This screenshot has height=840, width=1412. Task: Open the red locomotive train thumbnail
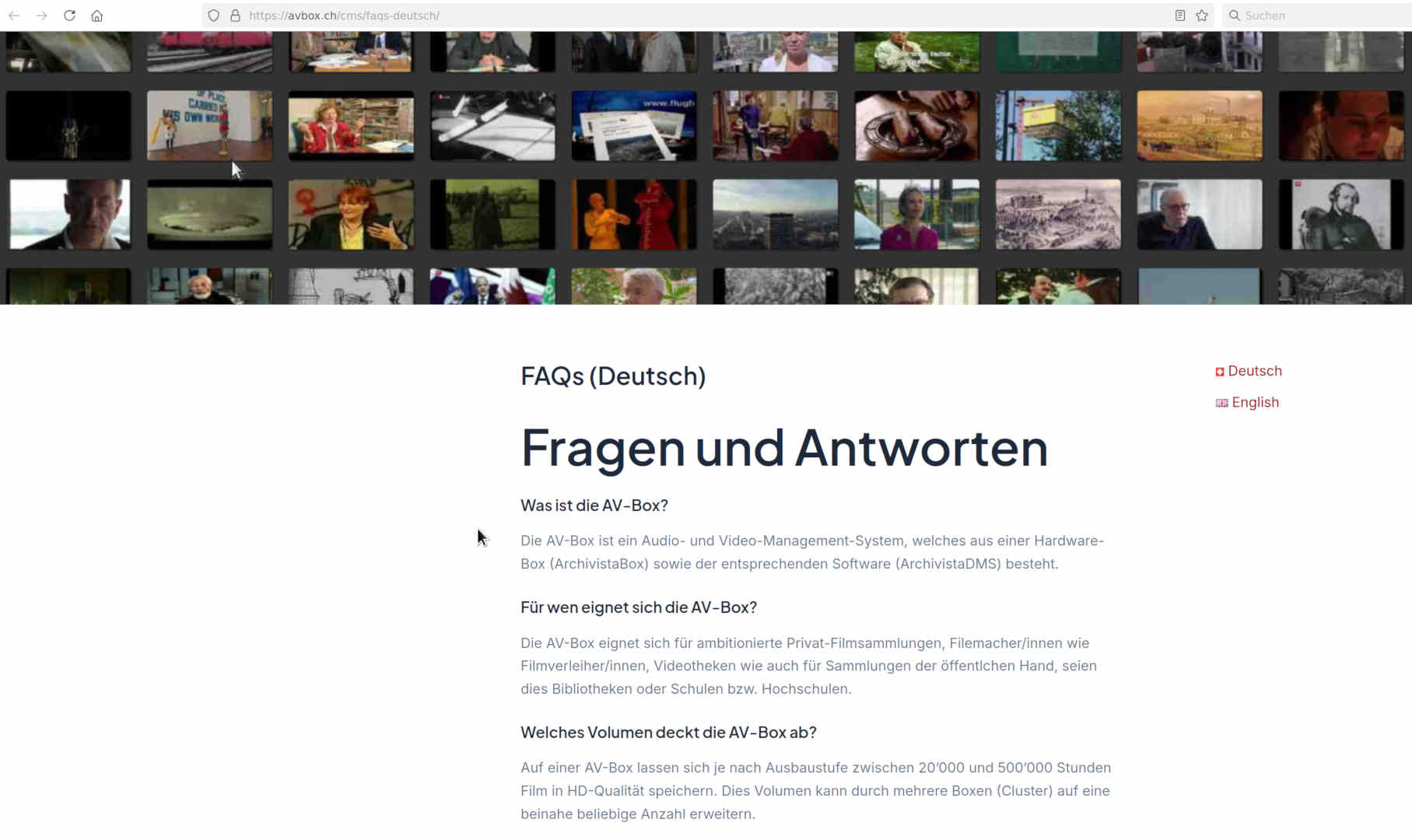209,51
